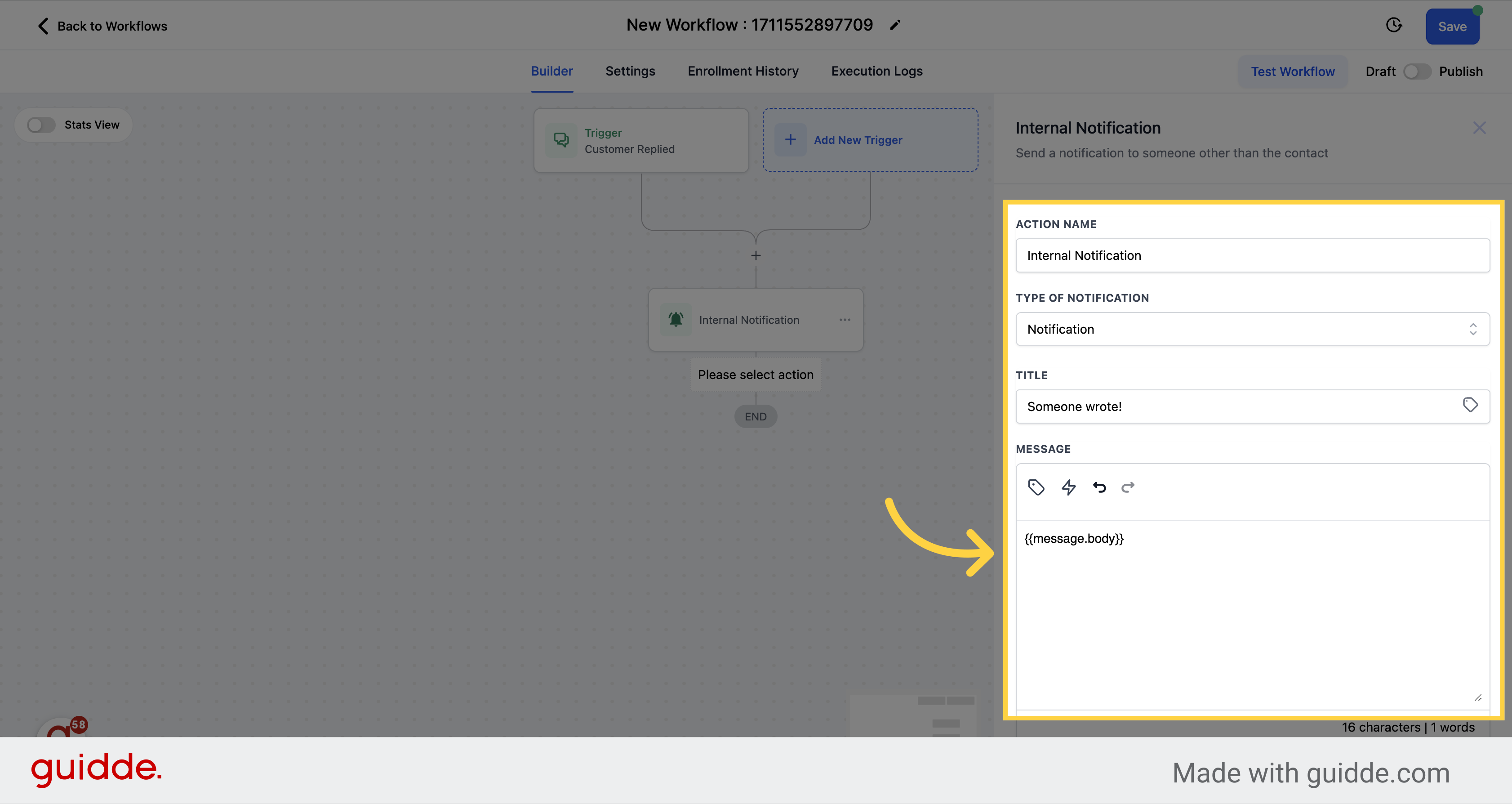The width and height of the screenshot is (1512, 804).
Task: Click the Action Name input field
Action: [x=1253, y=255]
